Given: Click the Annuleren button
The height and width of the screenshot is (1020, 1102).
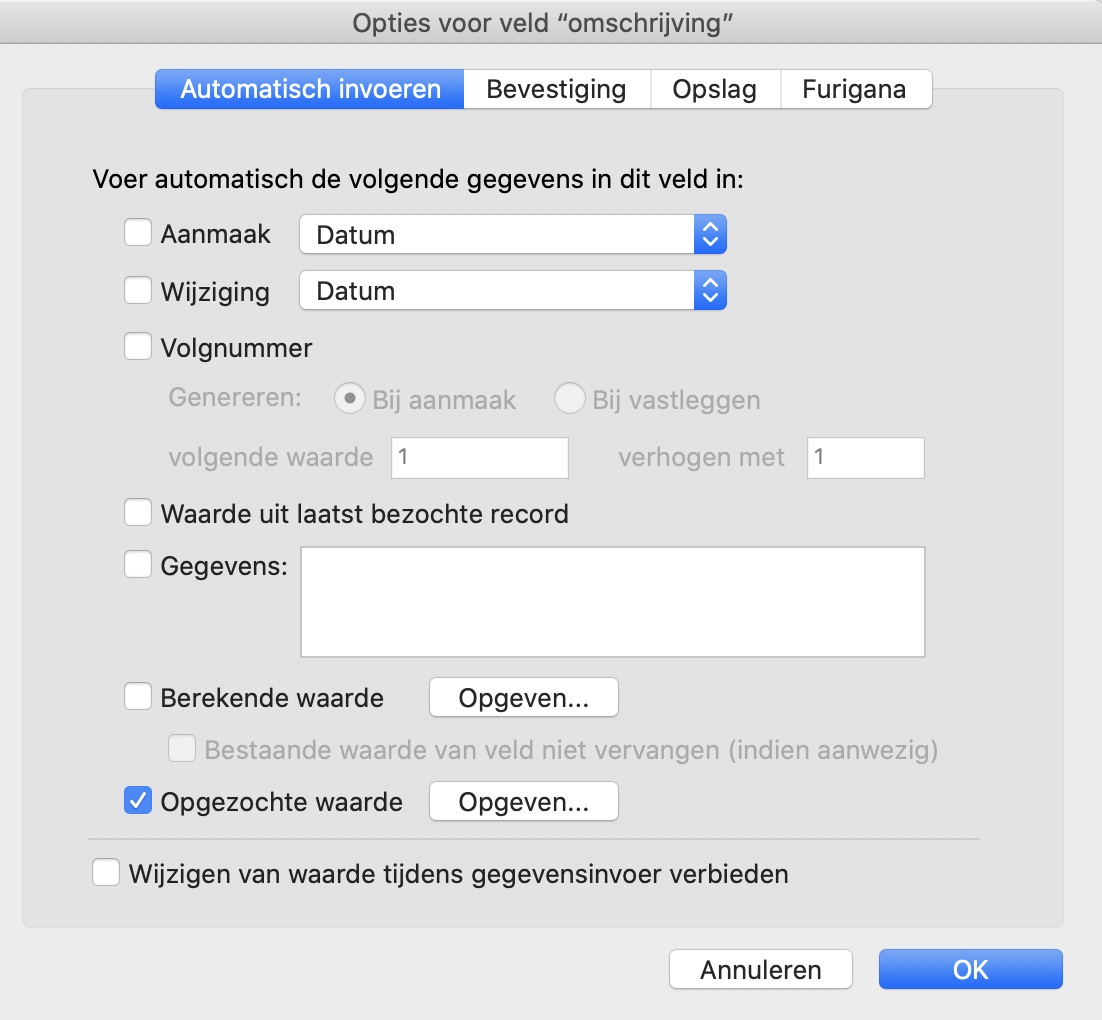Looking at the screenshot, I should 760,969.
